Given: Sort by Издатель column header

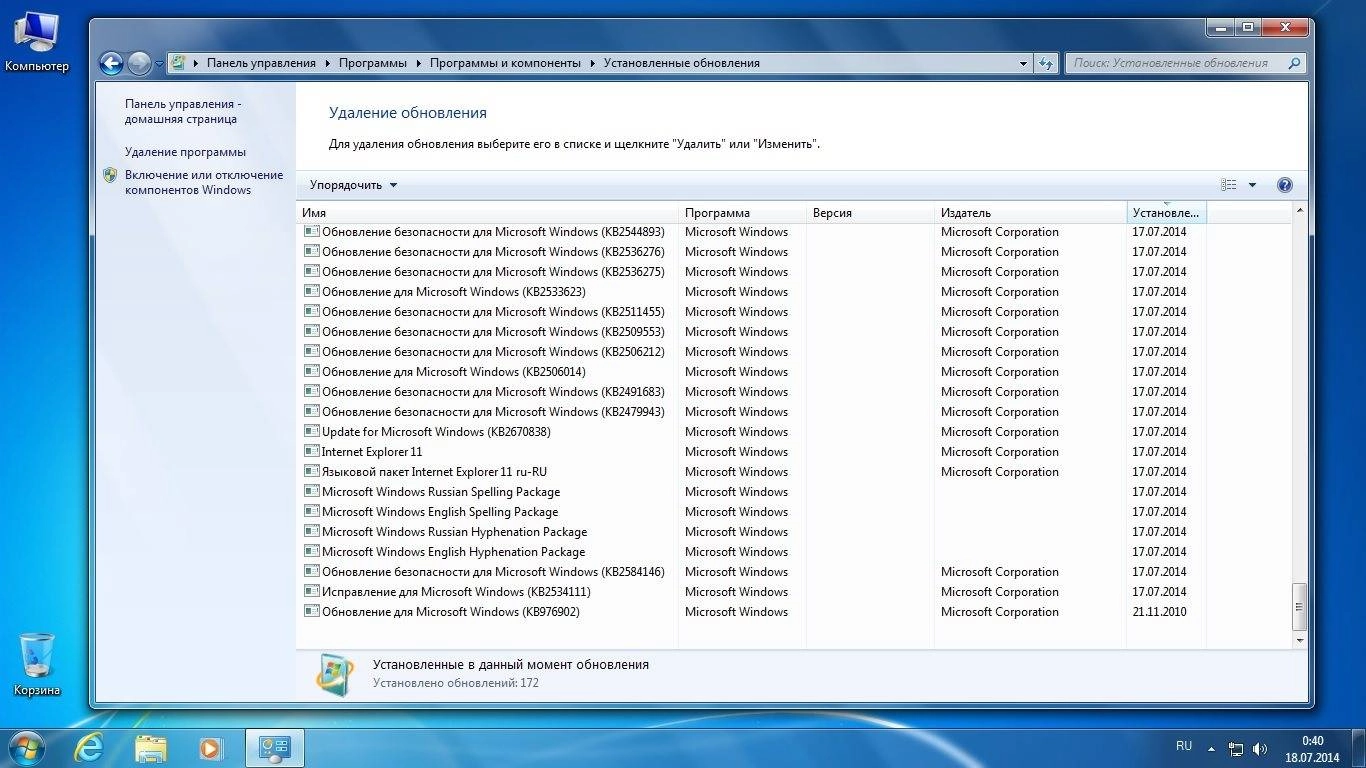Looking at the screenshot, I should pyautogui.click(x=1030, y=213).
